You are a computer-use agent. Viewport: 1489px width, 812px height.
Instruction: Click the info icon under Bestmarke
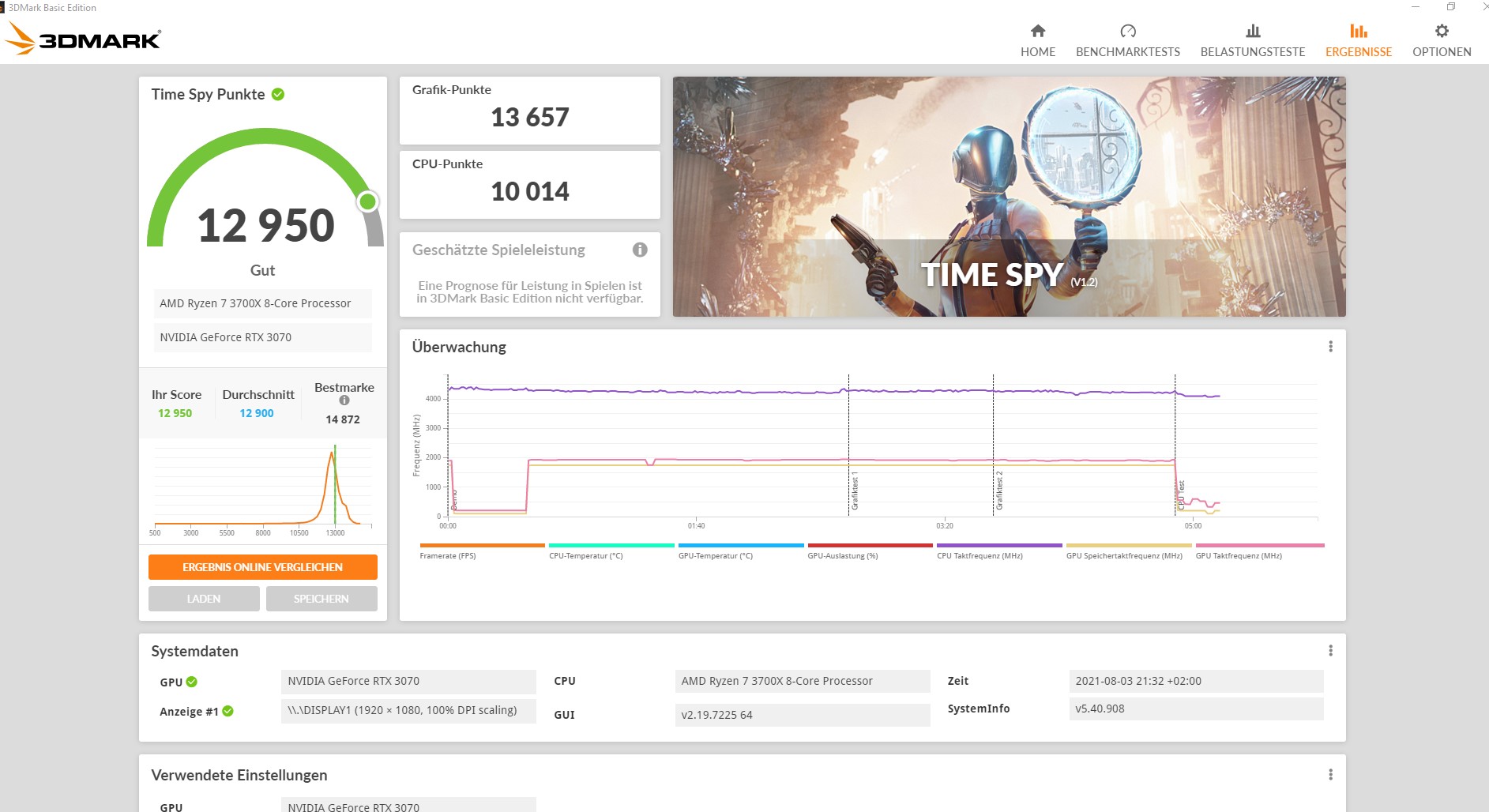[x=344, y=400]
